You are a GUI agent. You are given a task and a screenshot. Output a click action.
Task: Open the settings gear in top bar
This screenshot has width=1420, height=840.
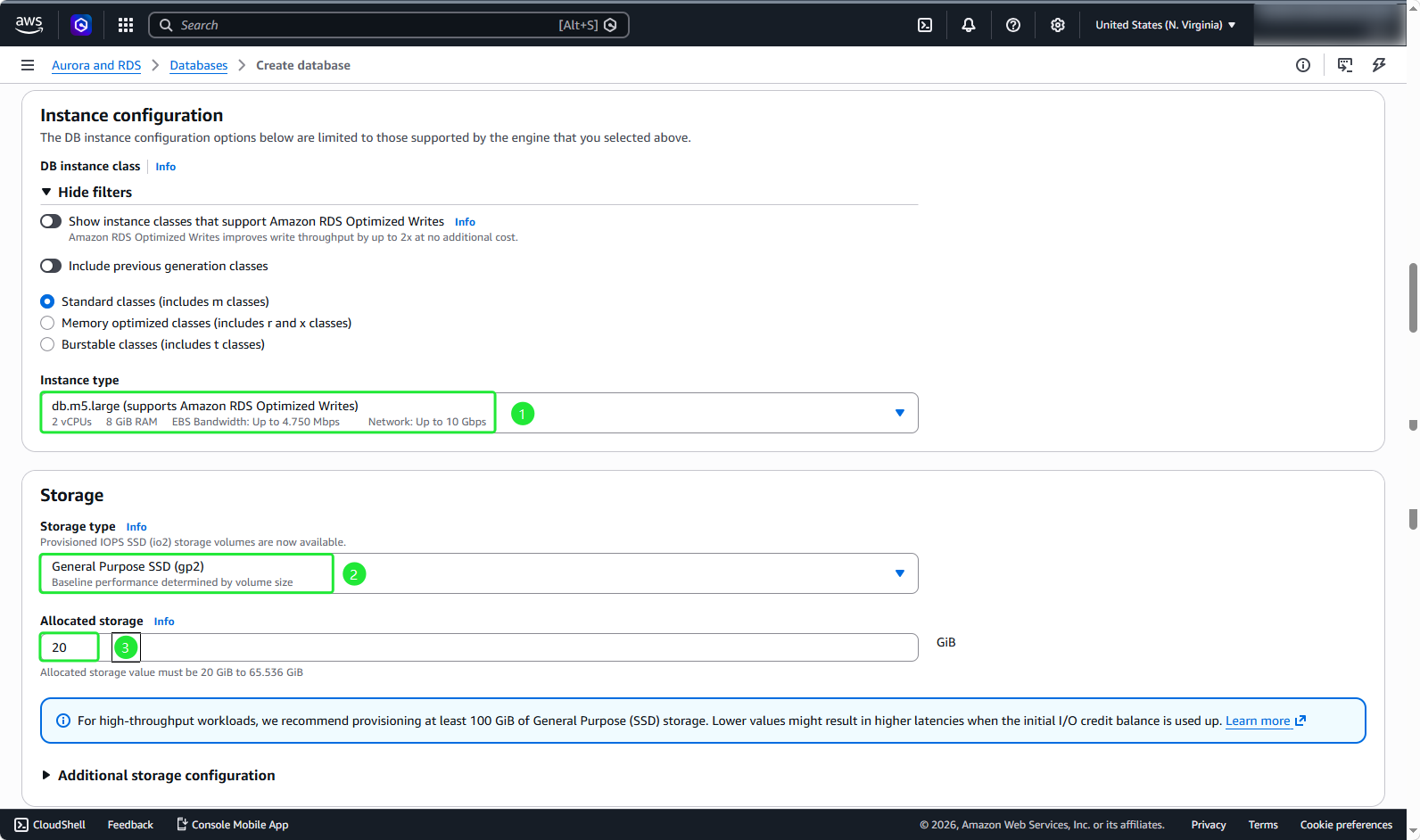point(1058,25)
